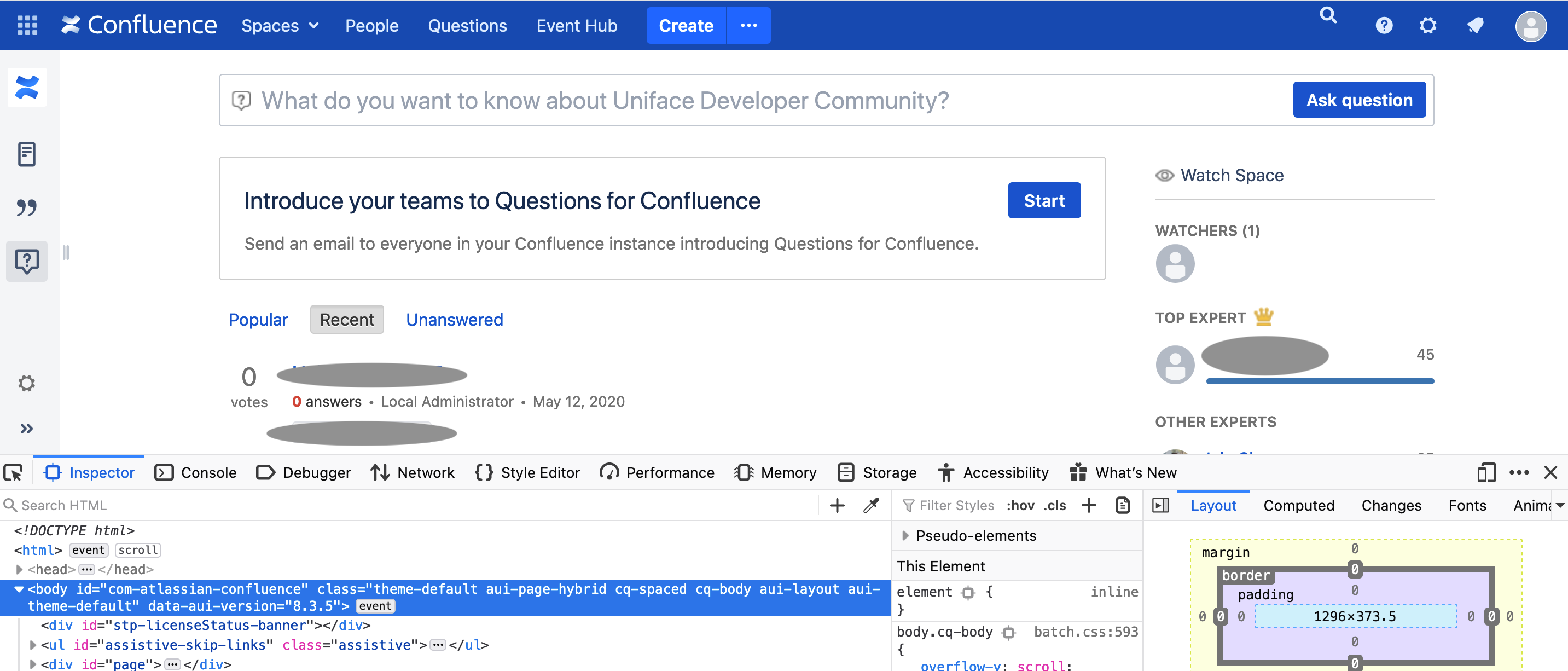Image resolution: width=1568 pixels, height=671 pixels.
Task: Click the question input field
Action: click(x=755, y=101)
